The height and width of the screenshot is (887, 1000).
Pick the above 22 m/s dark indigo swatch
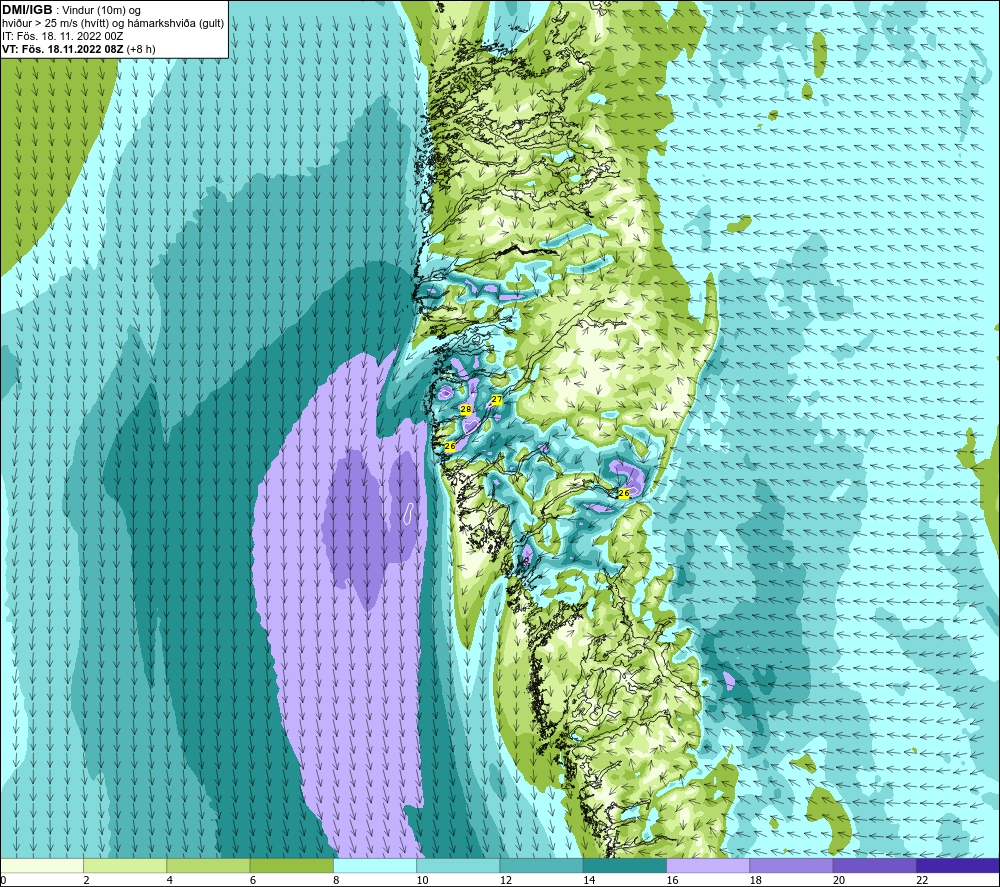coord(957,866)
